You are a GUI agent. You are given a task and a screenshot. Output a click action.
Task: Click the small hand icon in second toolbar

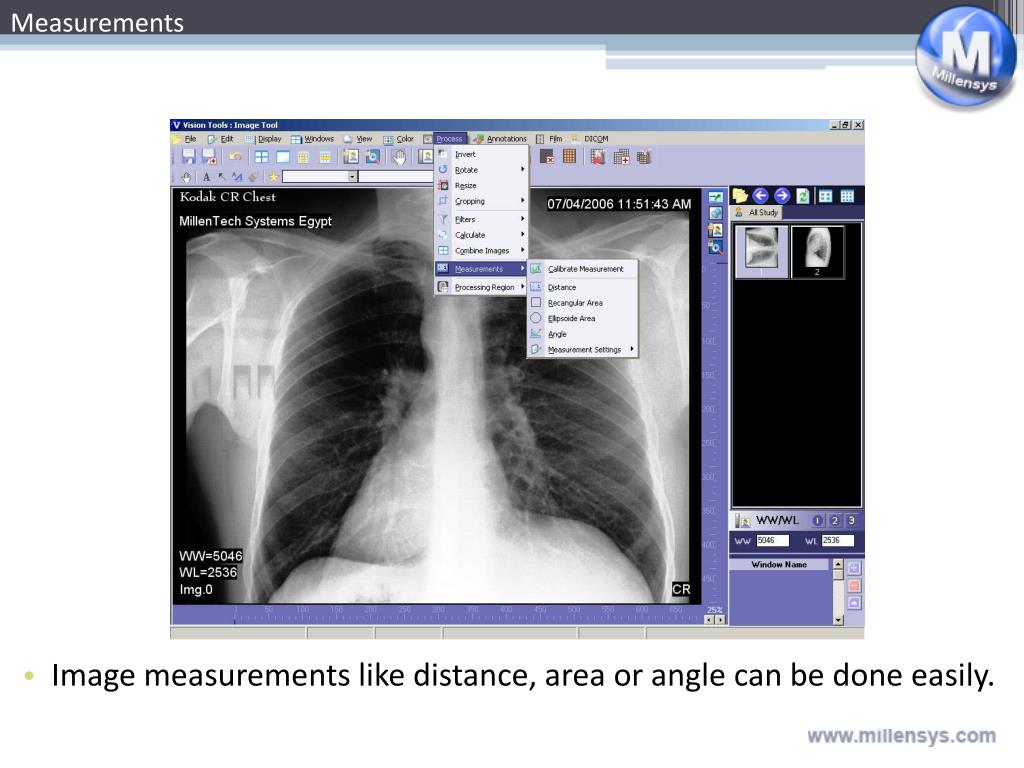[x=187, y=177]
